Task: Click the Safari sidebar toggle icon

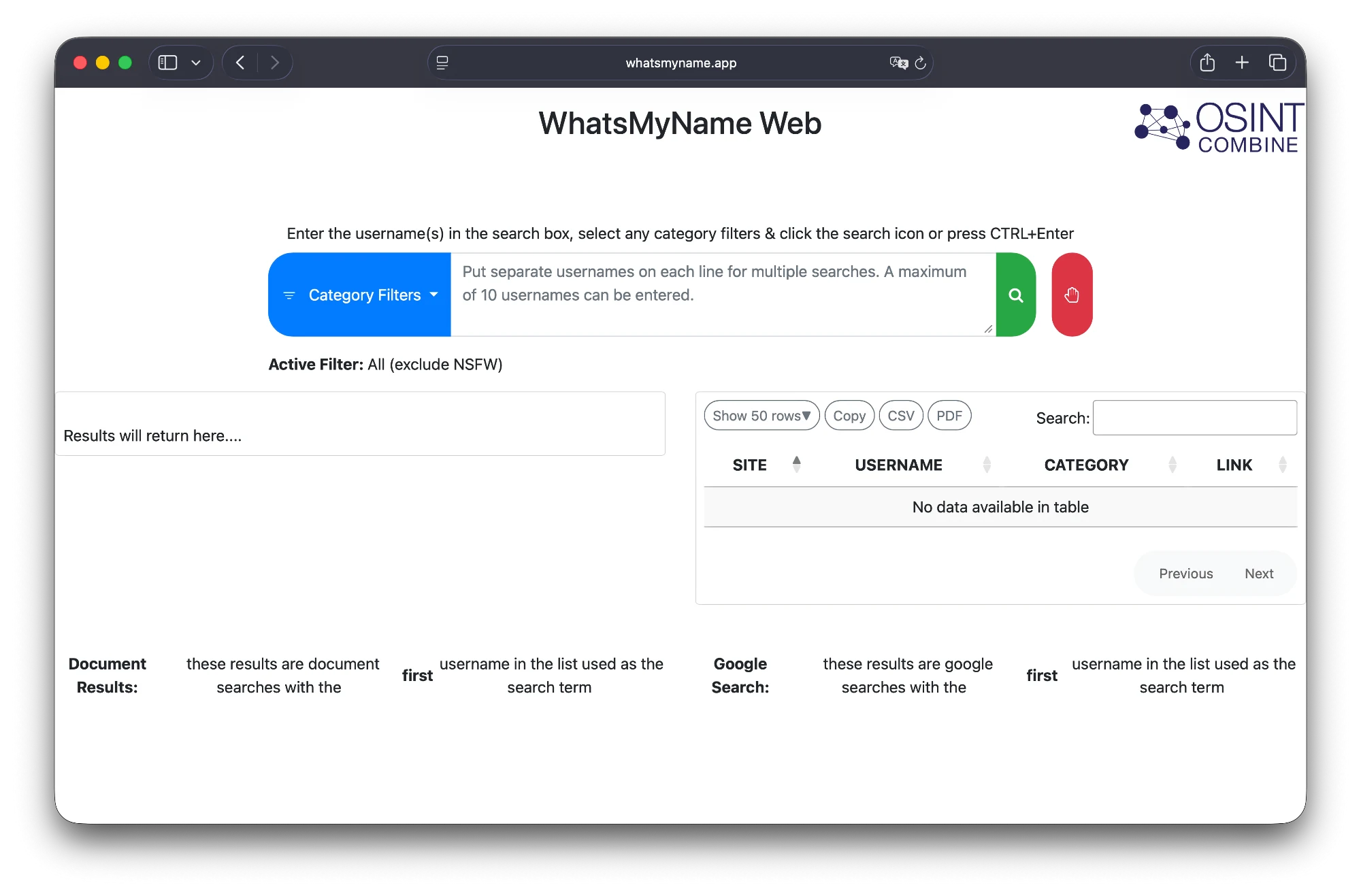Action: click(x=167, y=63)
